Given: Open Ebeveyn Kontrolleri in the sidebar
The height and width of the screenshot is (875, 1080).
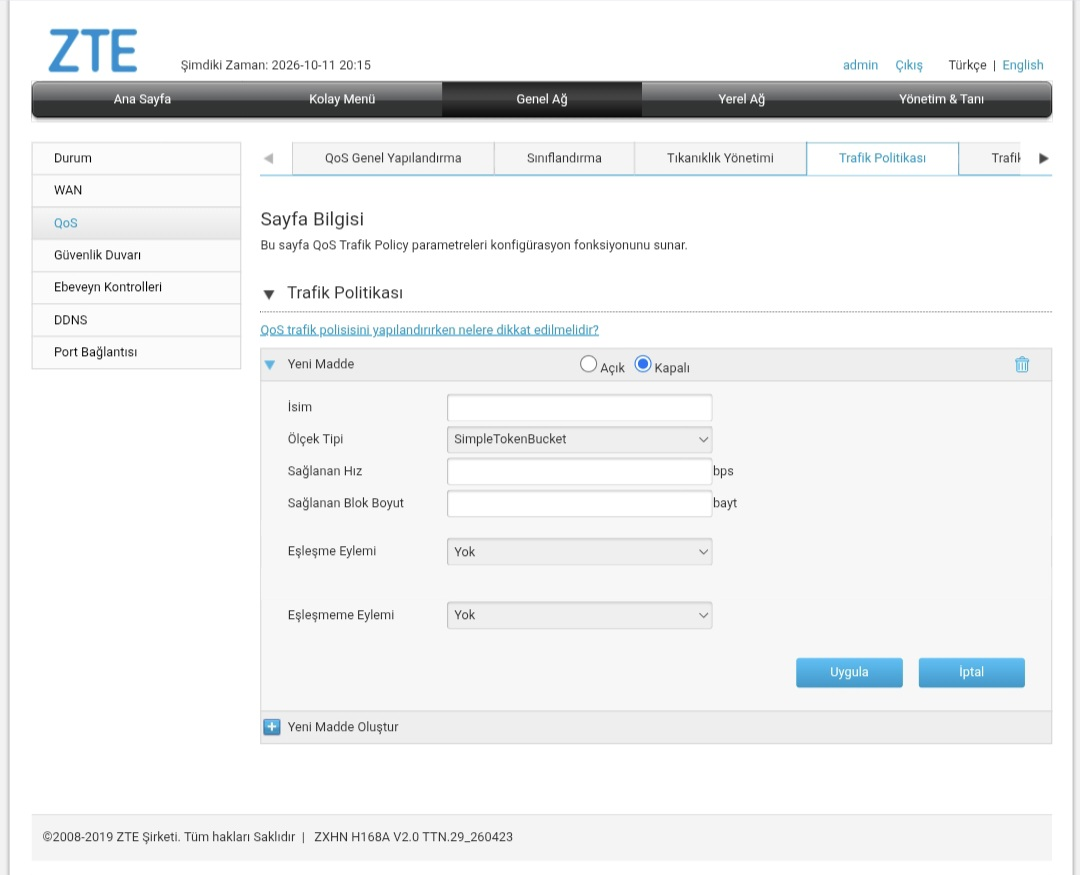Looking at the screenshot, I should [136, 287].
